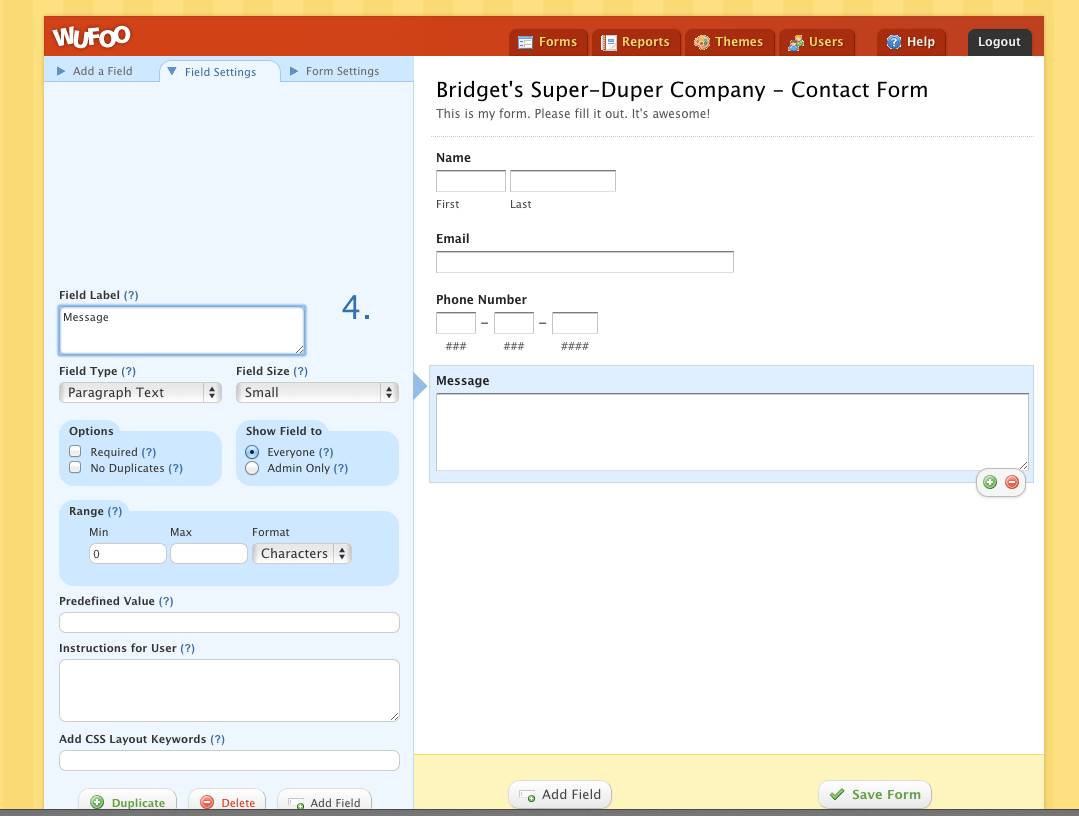Click the Message textarea in preview
Screen dimensions: 1079x816
(732, 432)
